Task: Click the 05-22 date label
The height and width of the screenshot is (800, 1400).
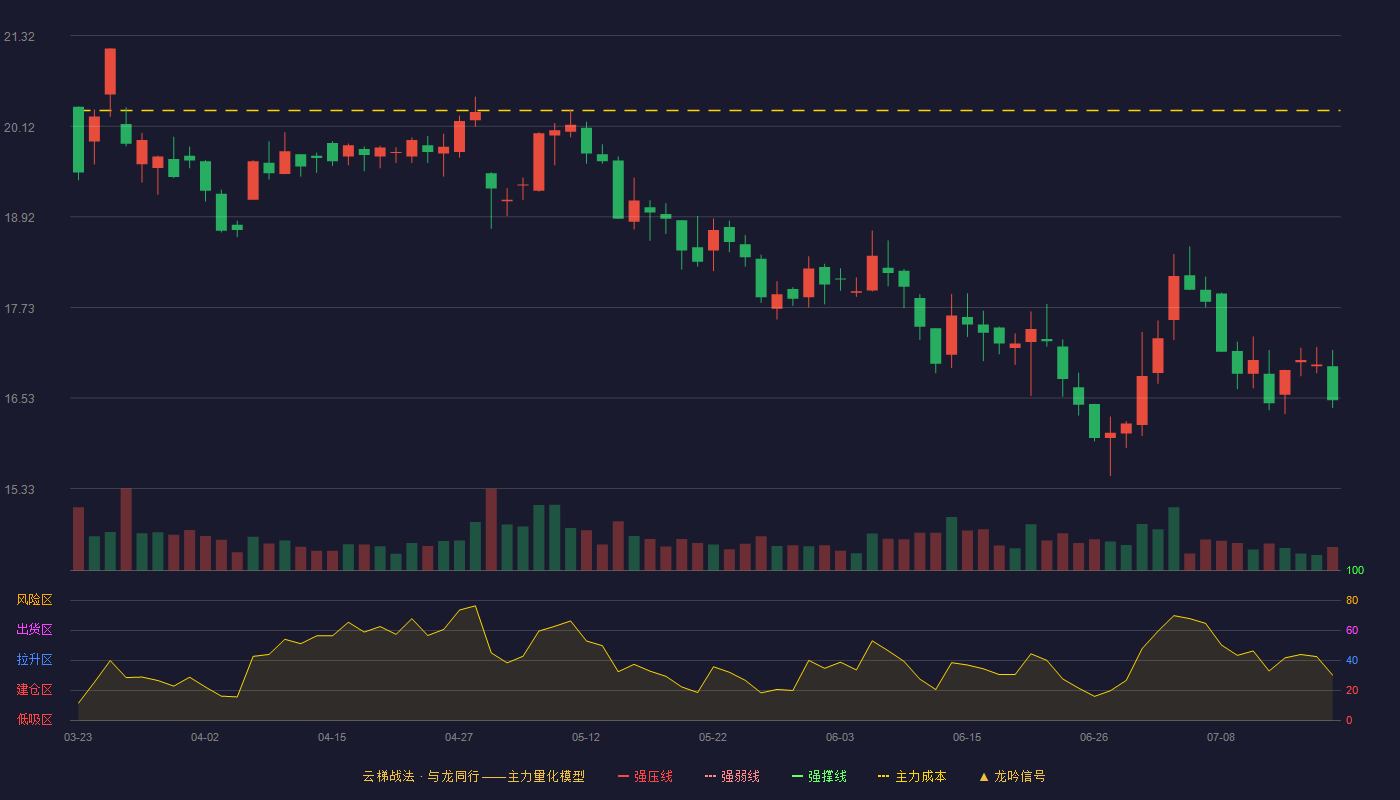Action: [x=713, y=737]
